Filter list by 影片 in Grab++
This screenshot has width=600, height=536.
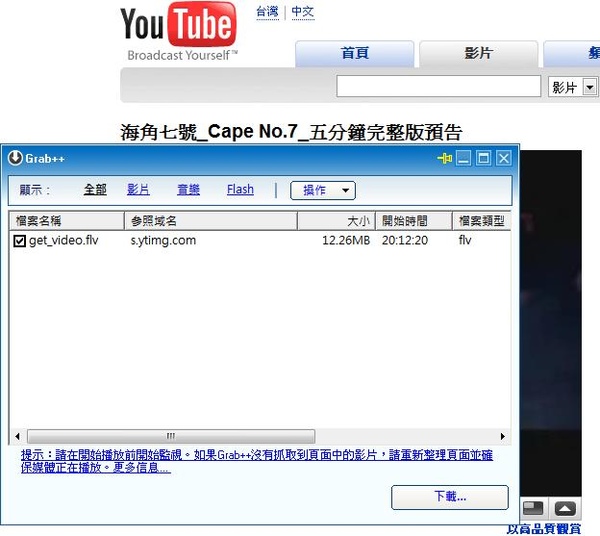coord(138,189)
